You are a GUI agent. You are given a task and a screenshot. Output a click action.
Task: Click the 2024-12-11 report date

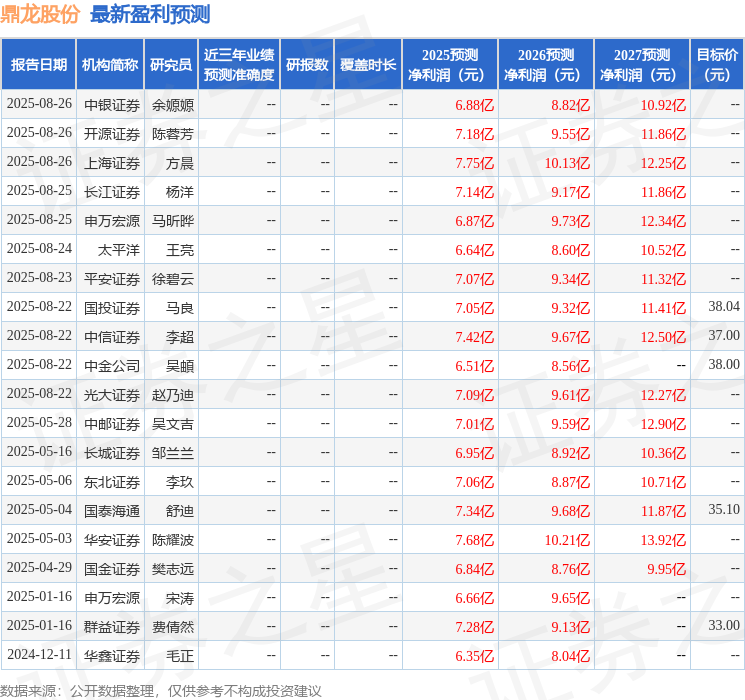point(39,654)
